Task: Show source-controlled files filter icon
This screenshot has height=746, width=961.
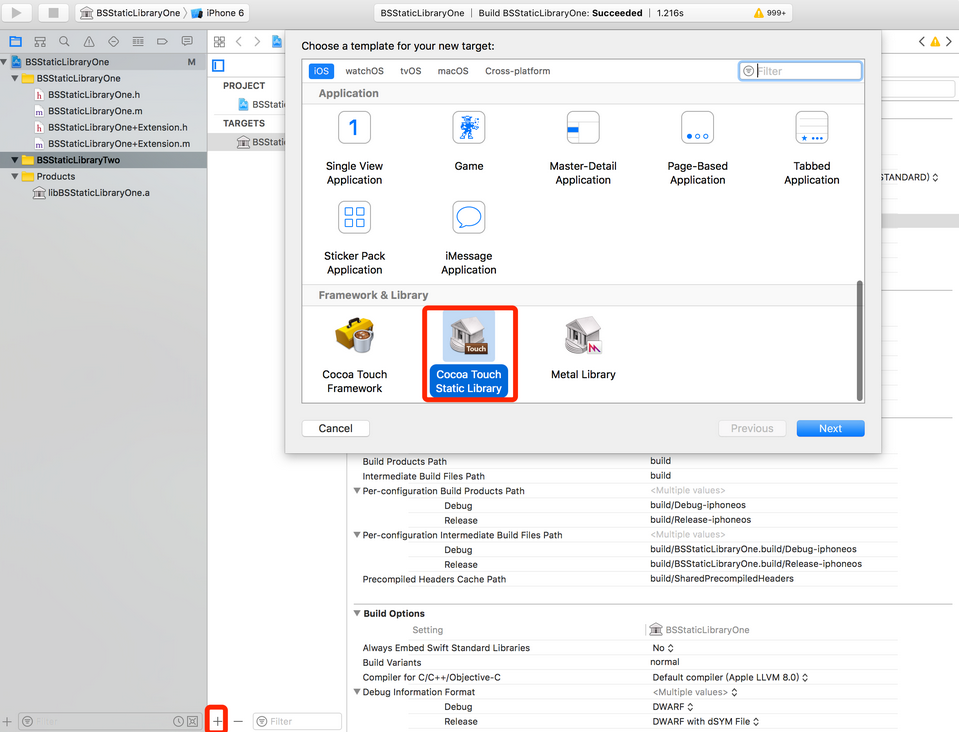Action: click(192, 721)
